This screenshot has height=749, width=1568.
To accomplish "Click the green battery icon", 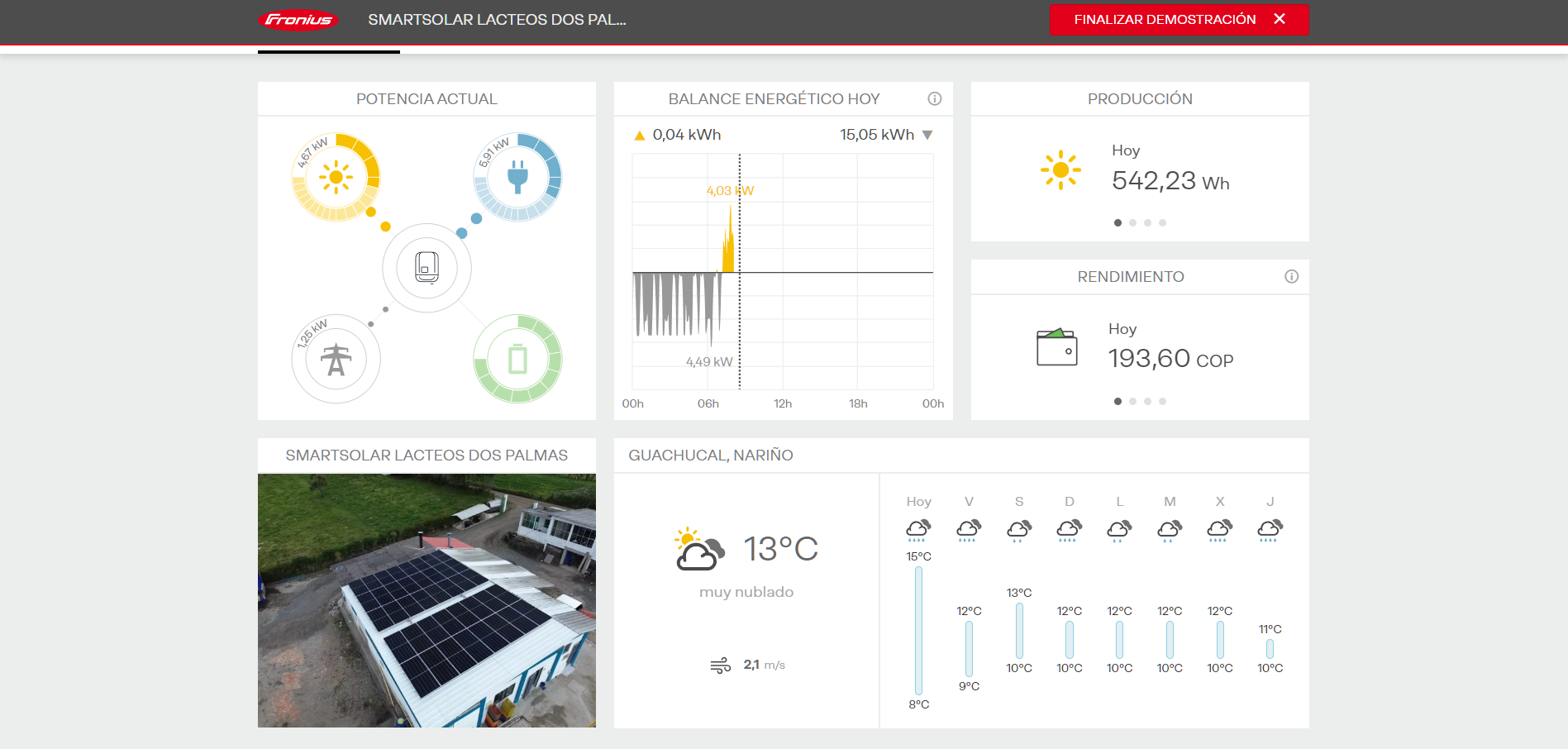I will coord(517,359).
